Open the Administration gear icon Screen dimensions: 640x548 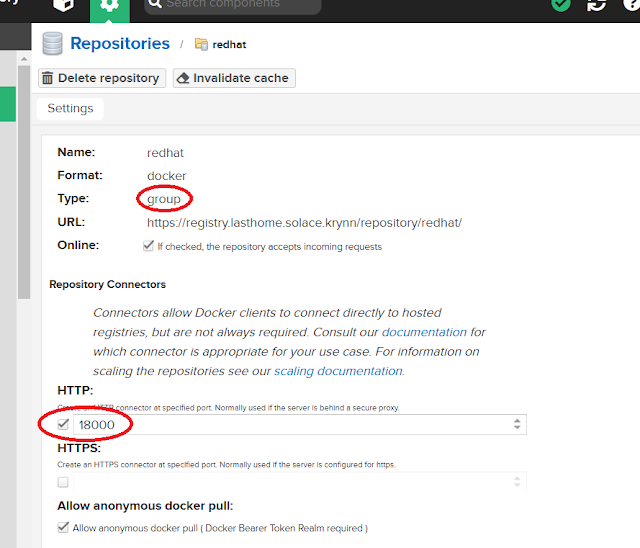coord(109,7)
